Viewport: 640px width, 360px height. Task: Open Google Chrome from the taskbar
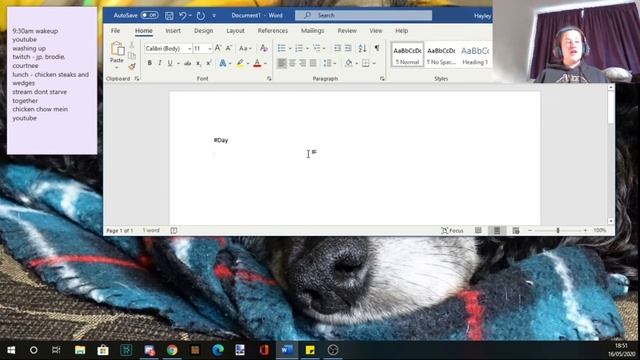coord(172,350)
